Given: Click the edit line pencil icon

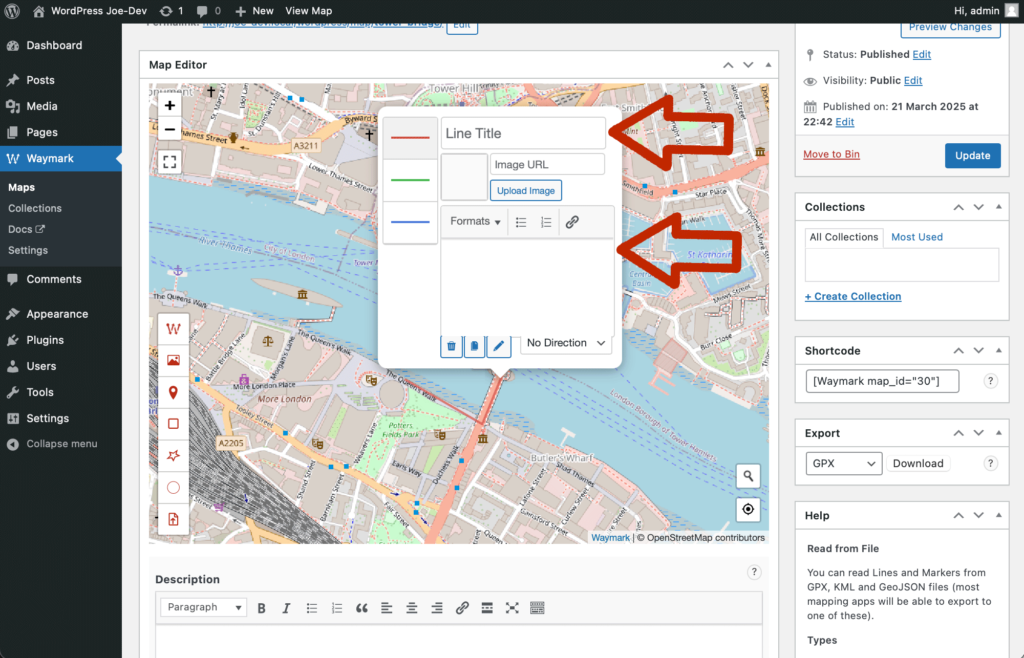Looking at the screenshot, I should coord(499,346).
